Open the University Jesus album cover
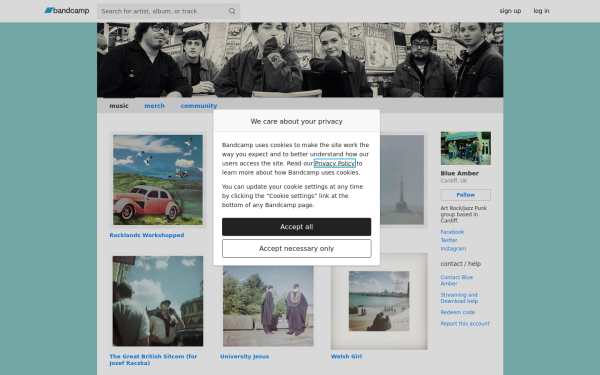Screen dimensions: 600x375 [268, 307]
